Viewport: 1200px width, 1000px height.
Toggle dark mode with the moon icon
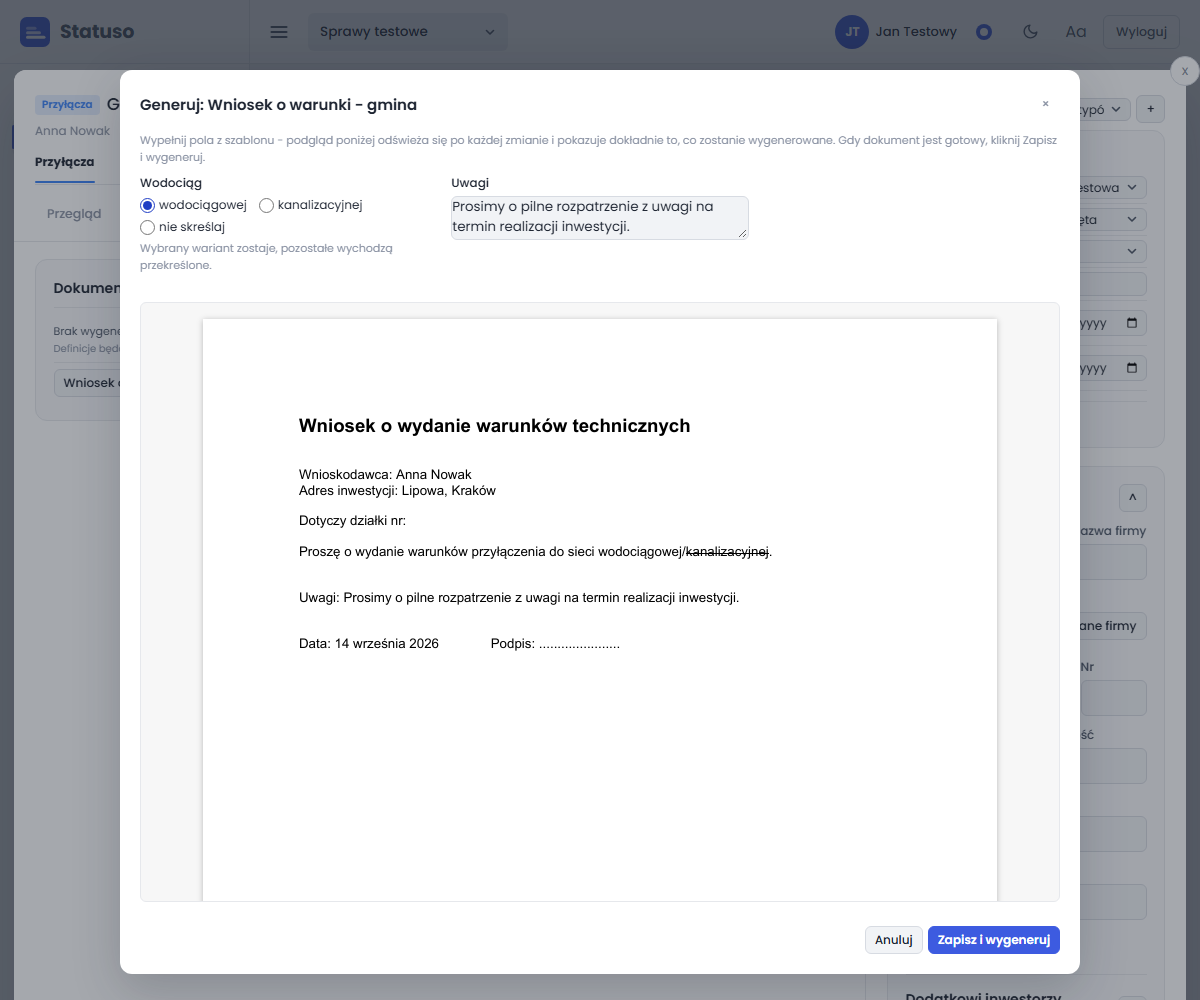(1030, 32)
